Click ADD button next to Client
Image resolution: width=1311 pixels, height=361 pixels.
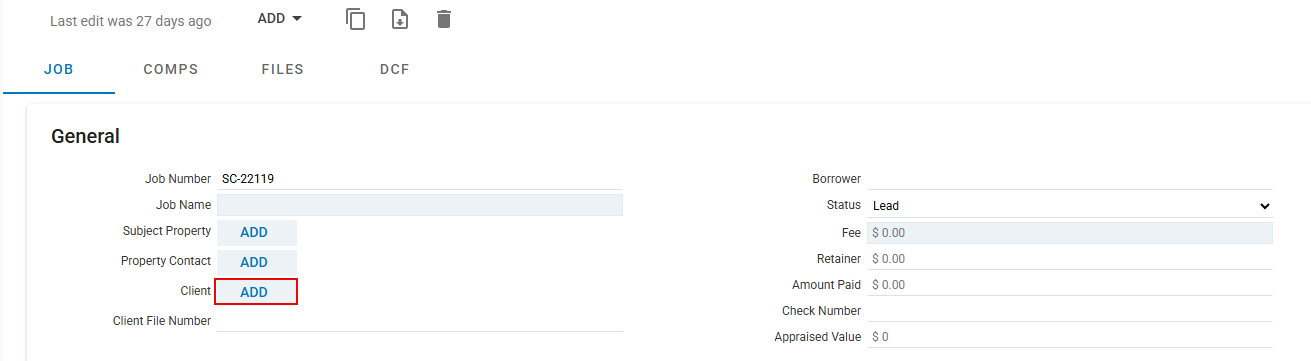[256, 292]
